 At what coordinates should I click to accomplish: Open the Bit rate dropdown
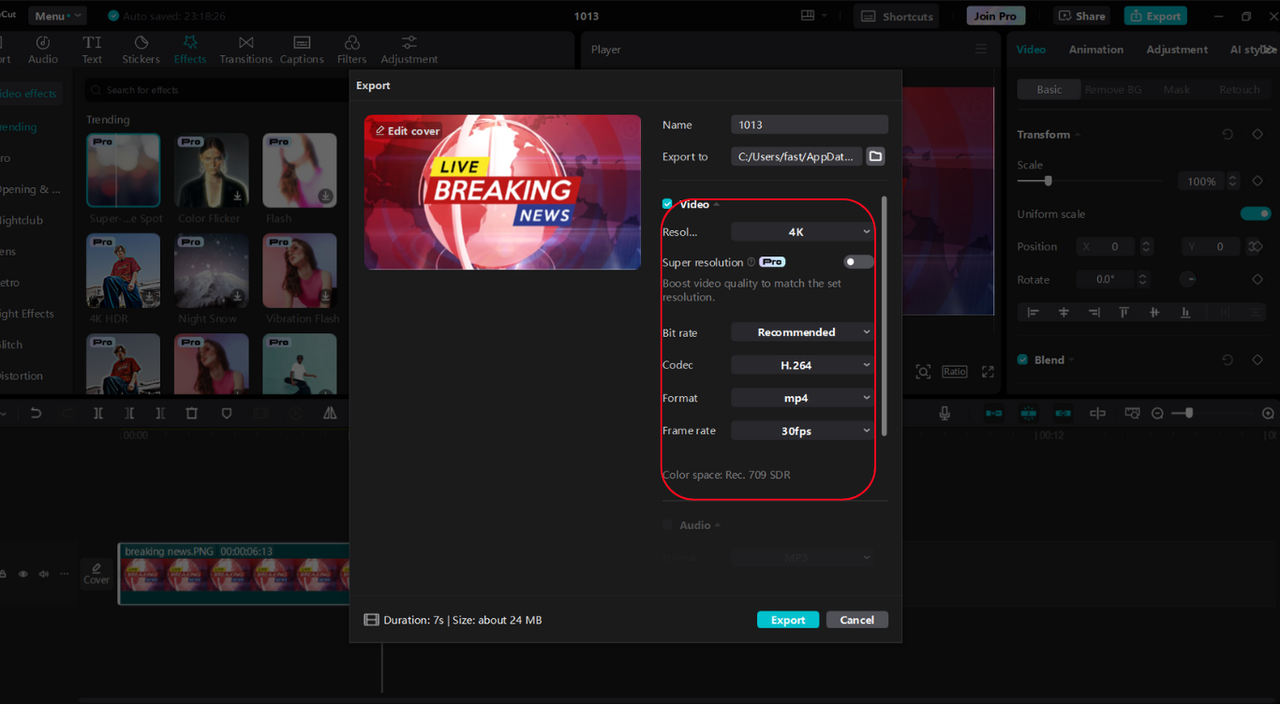pos(802,332)
